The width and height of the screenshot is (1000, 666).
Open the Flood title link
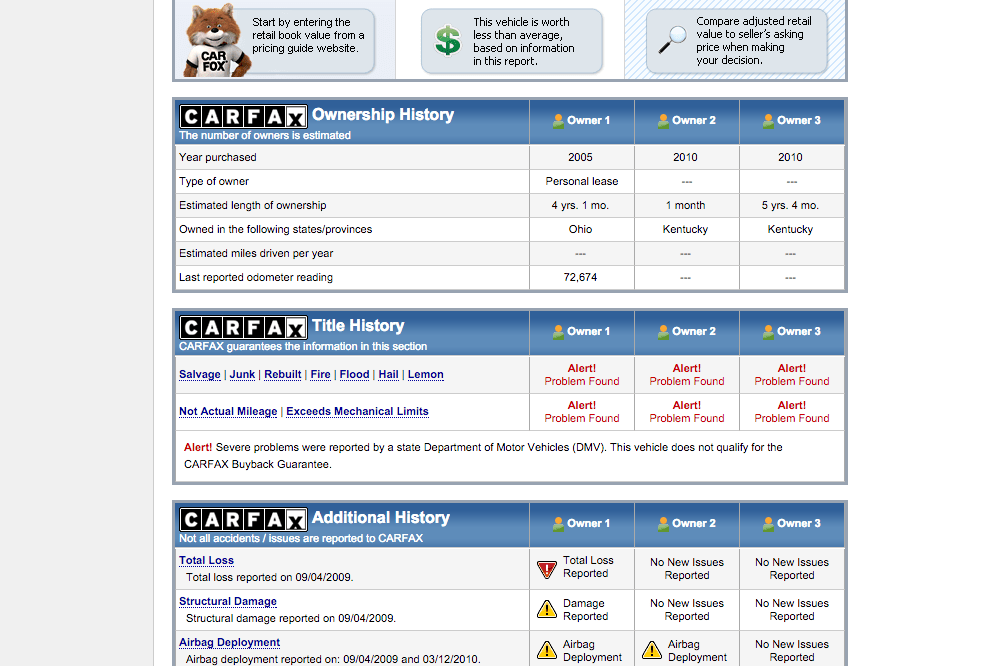[354, 374]
